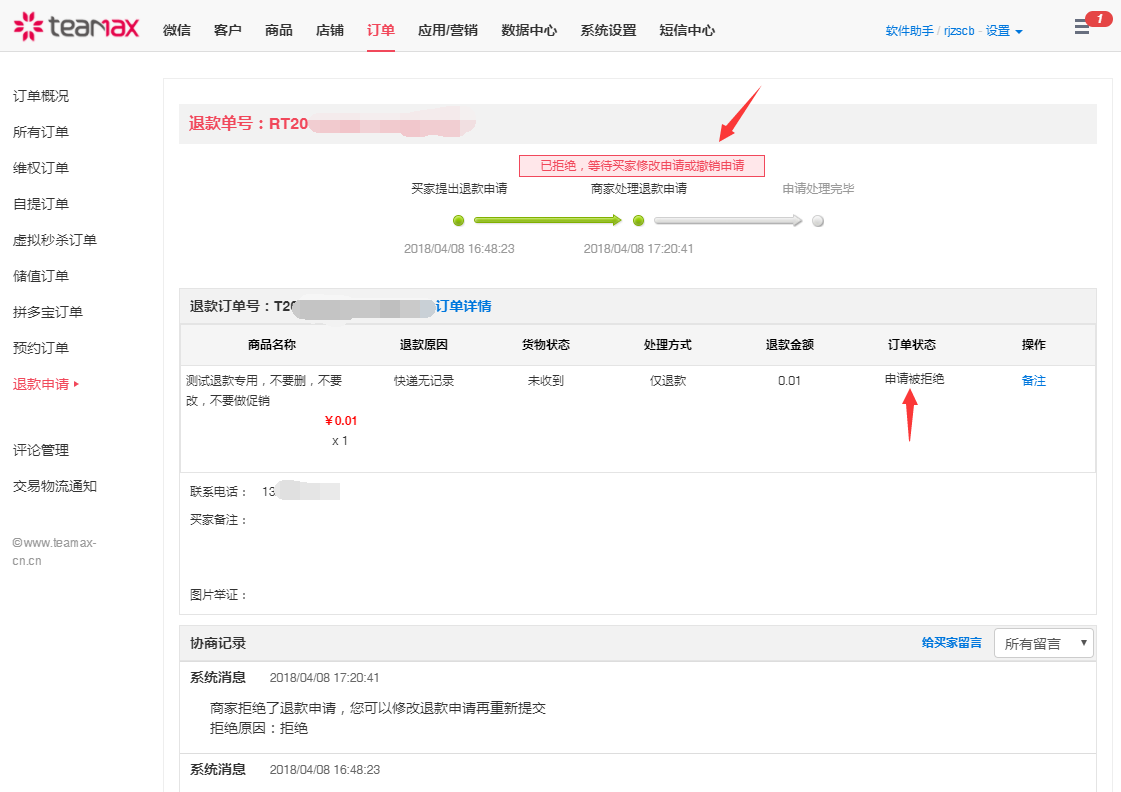The image size is (1121, 792).
Task: Open 交易物流通知 in sidebar
Action: click(x=55, y=486)
